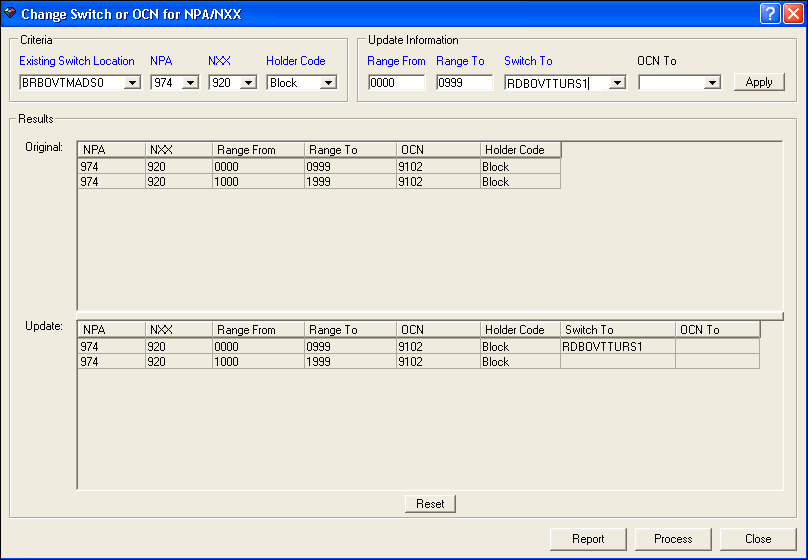Expand the OCN To dropdown
The image size is (808, 560).
711,83
